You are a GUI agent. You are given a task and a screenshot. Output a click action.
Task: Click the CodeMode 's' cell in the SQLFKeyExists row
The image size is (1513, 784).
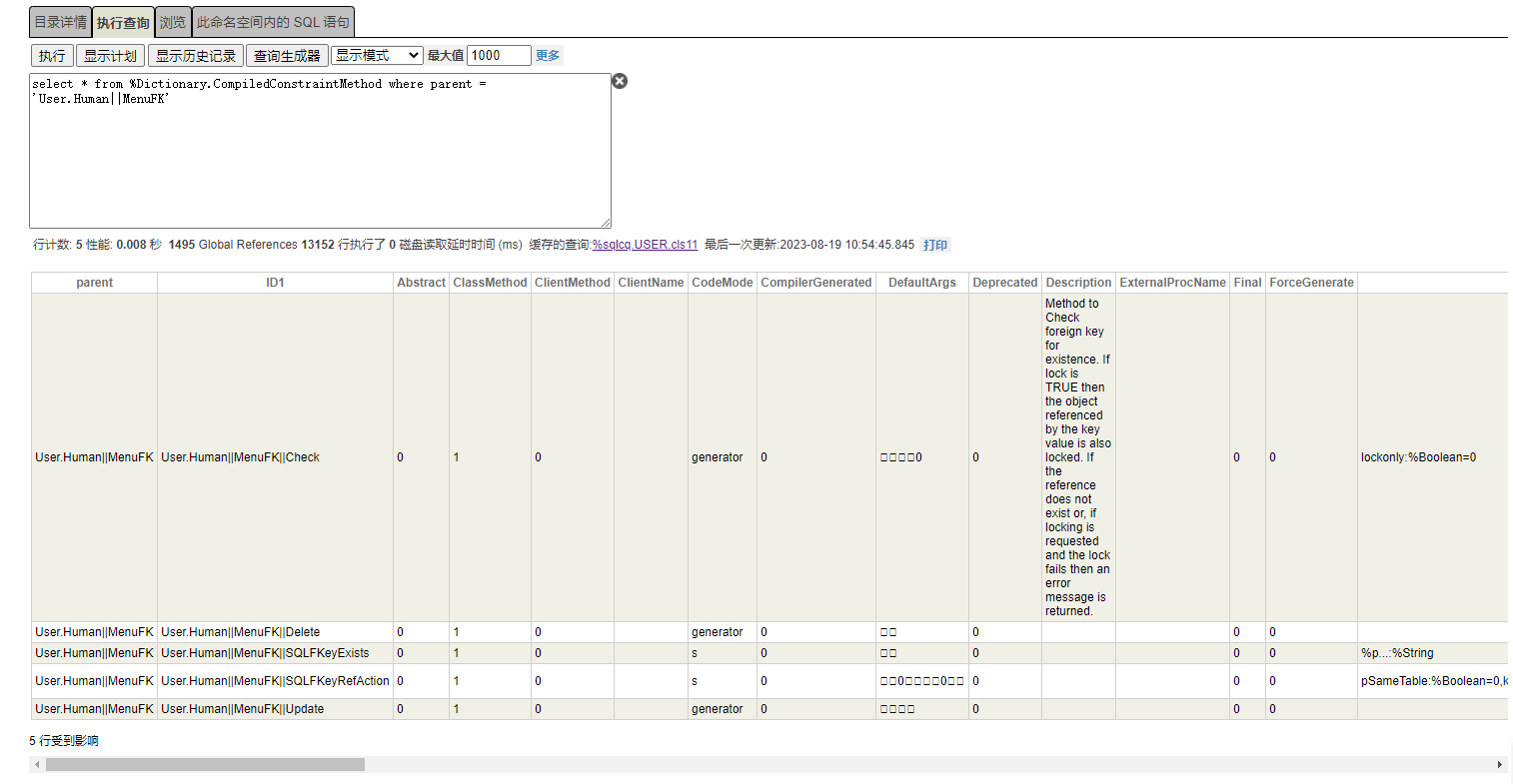(723, 653)
